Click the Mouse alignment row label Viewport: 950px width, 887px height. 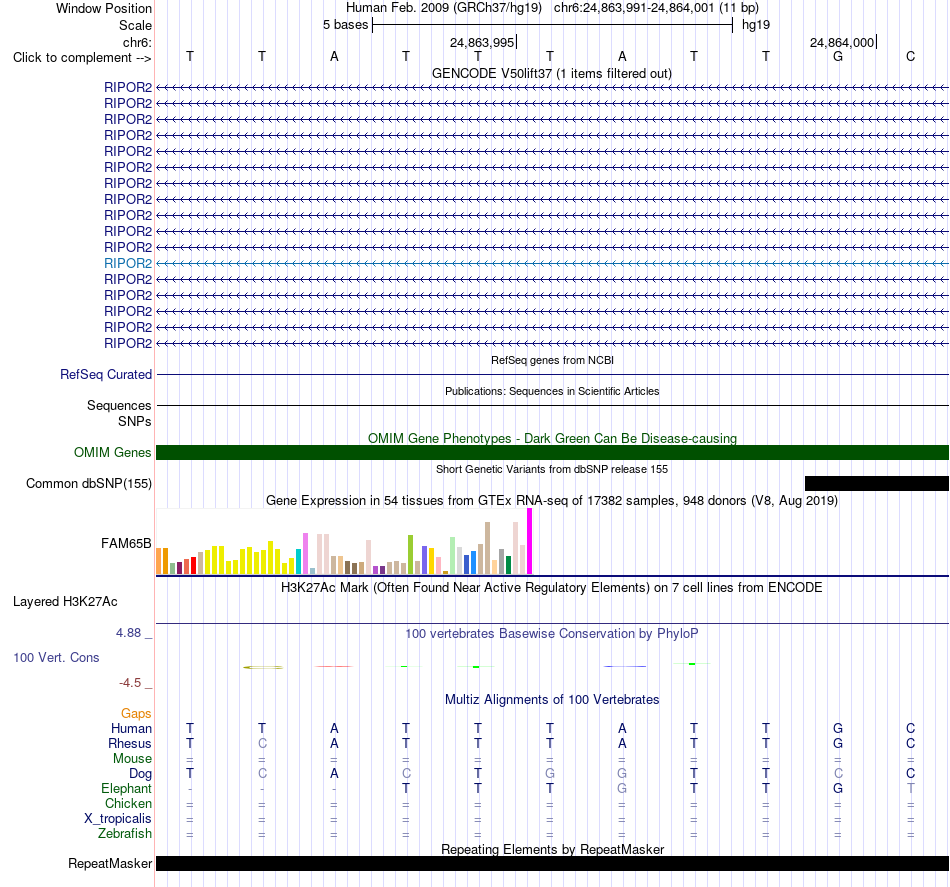(132, 759)
